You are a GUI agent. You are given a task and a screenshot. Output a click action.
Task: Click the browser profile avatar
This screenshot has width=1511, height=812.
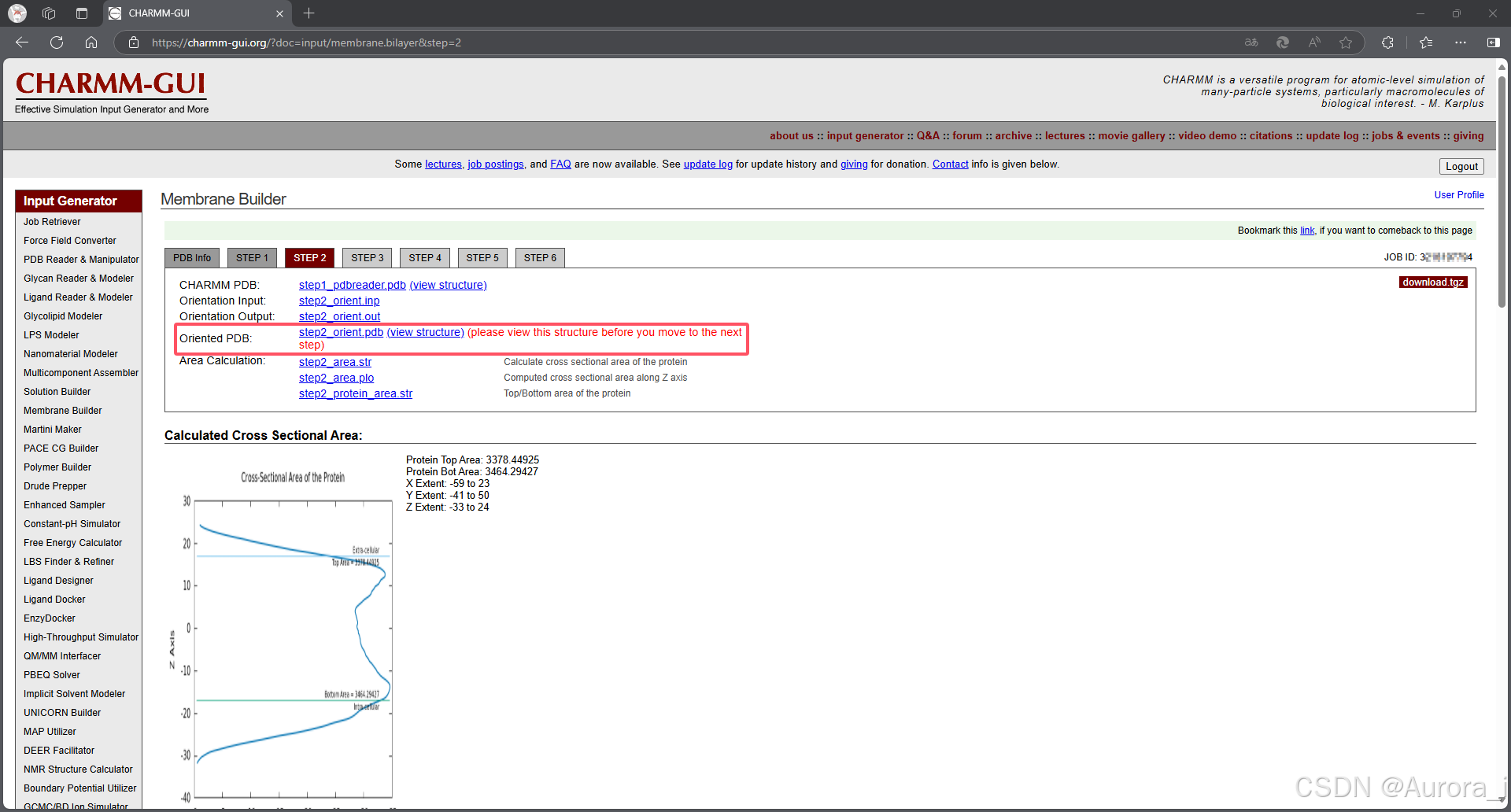[x=17, y=13]
